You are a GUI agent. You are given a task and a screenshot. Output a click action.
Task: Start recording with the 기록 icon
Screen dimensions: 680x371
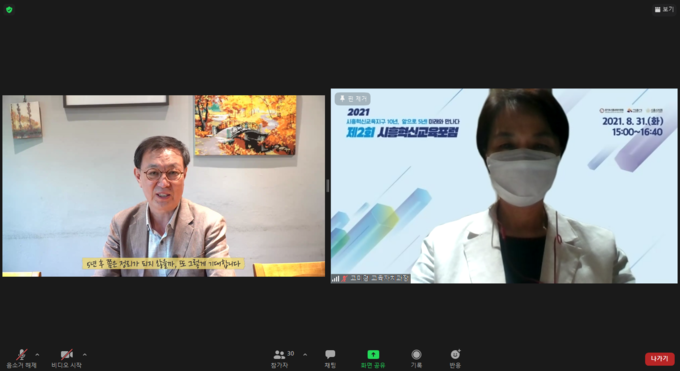click(x=416, y=359)
